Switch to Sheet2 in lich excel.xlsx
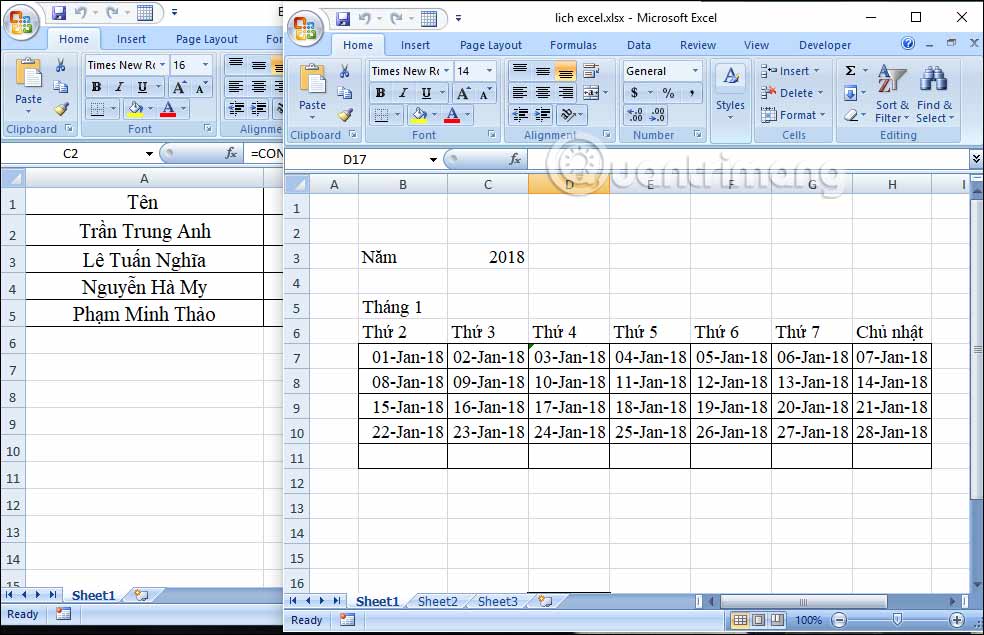This screenshot has height=635, width=984. tap(438, 601)
